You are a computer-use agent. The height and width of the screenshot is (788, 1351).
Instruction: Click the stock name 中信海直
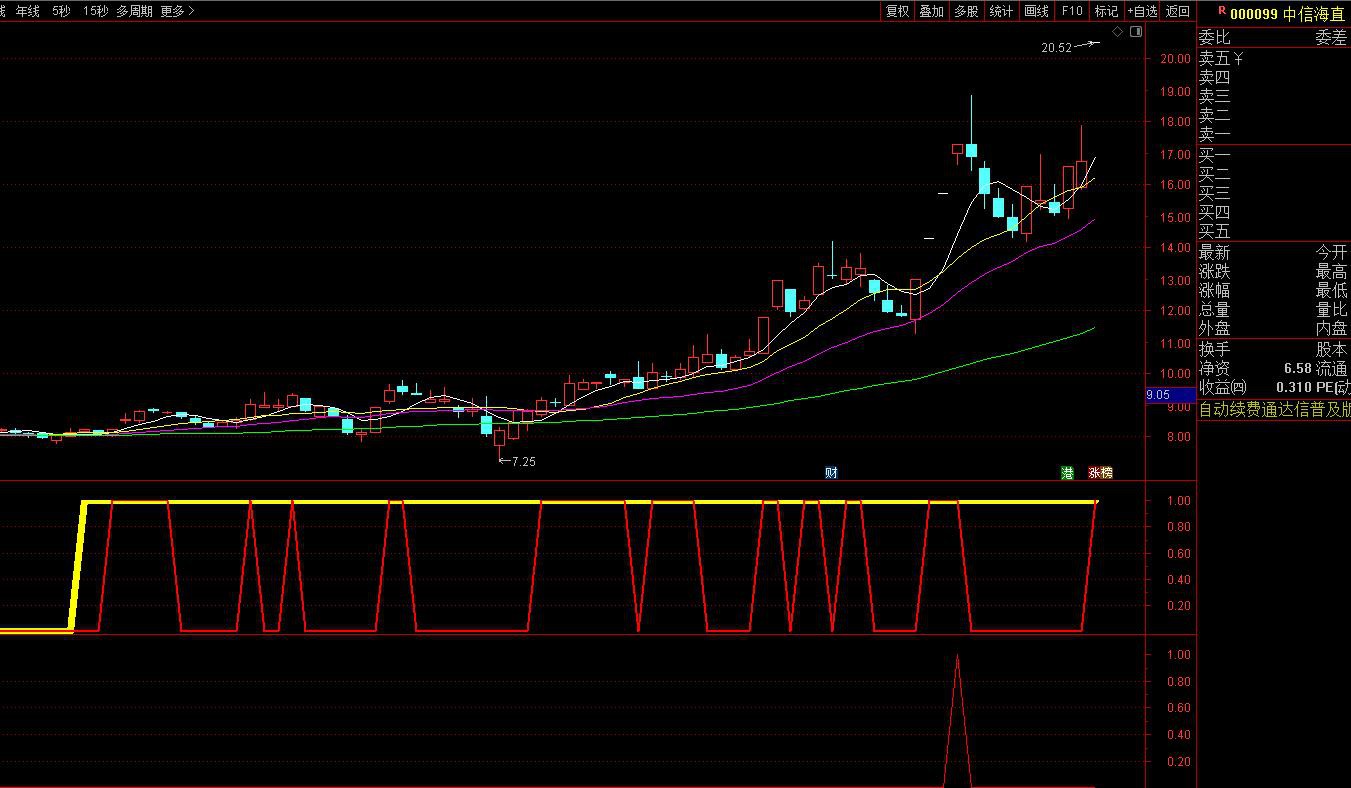(1313, 13)
